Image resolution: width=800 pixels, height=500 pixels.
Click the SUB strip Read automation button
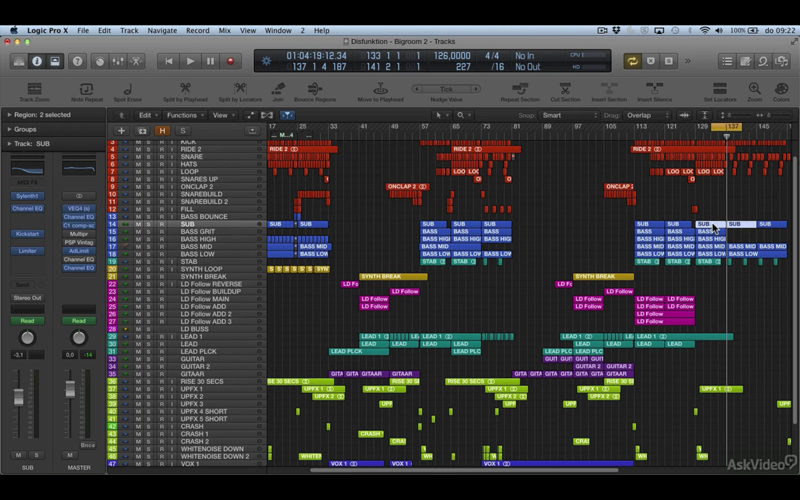pos(28,321)
